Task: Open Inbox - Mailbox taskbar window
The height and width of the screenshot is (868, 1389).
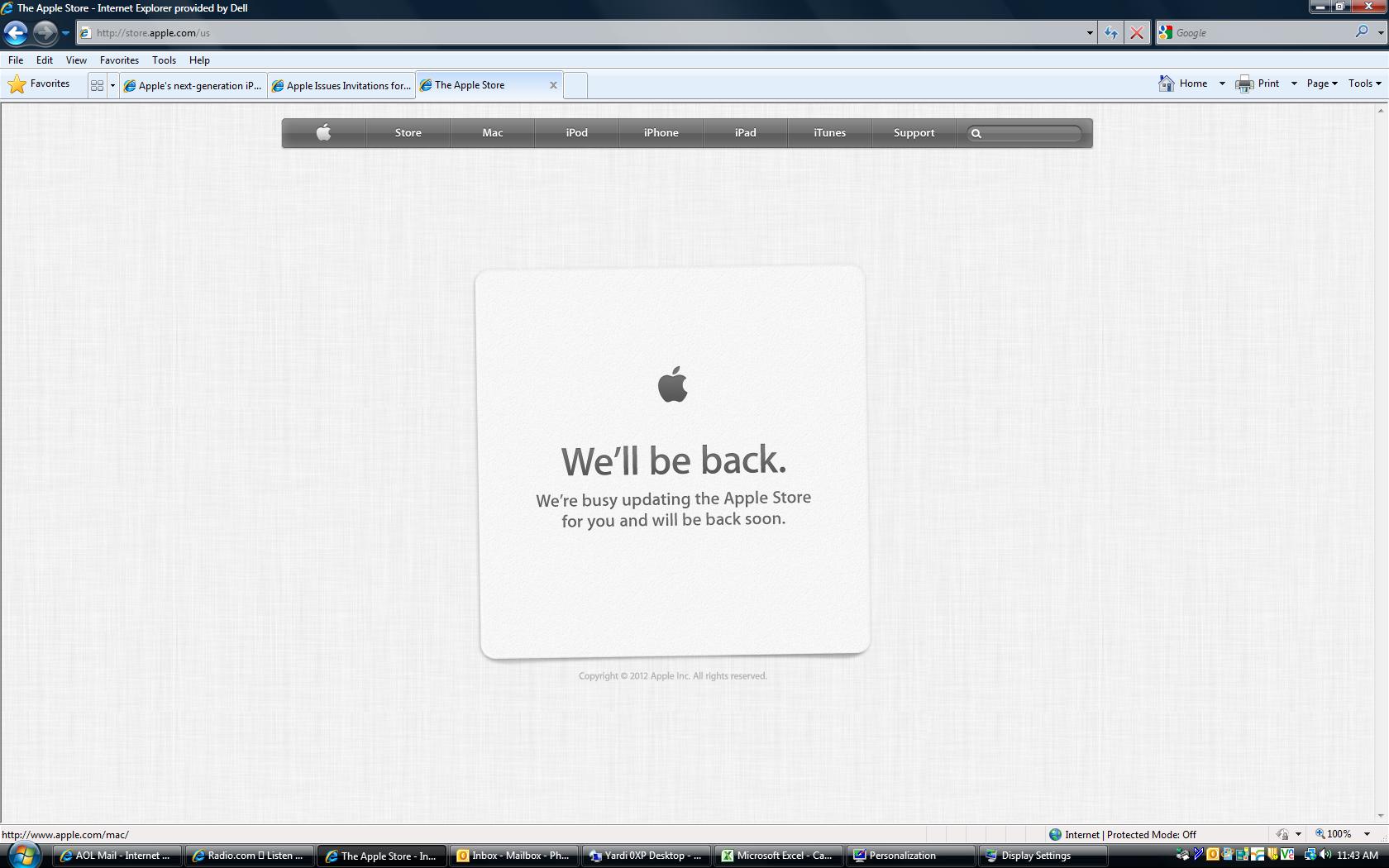Action: (514, 856)
